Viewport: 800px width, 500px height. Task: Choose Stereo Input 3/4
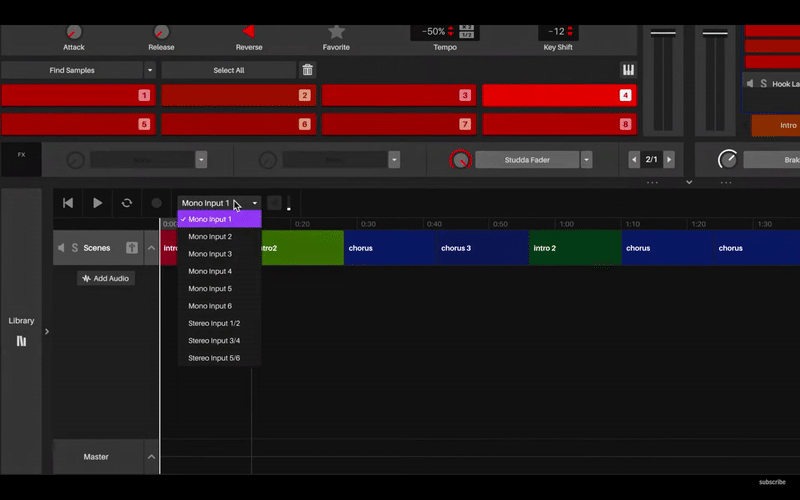219,341
